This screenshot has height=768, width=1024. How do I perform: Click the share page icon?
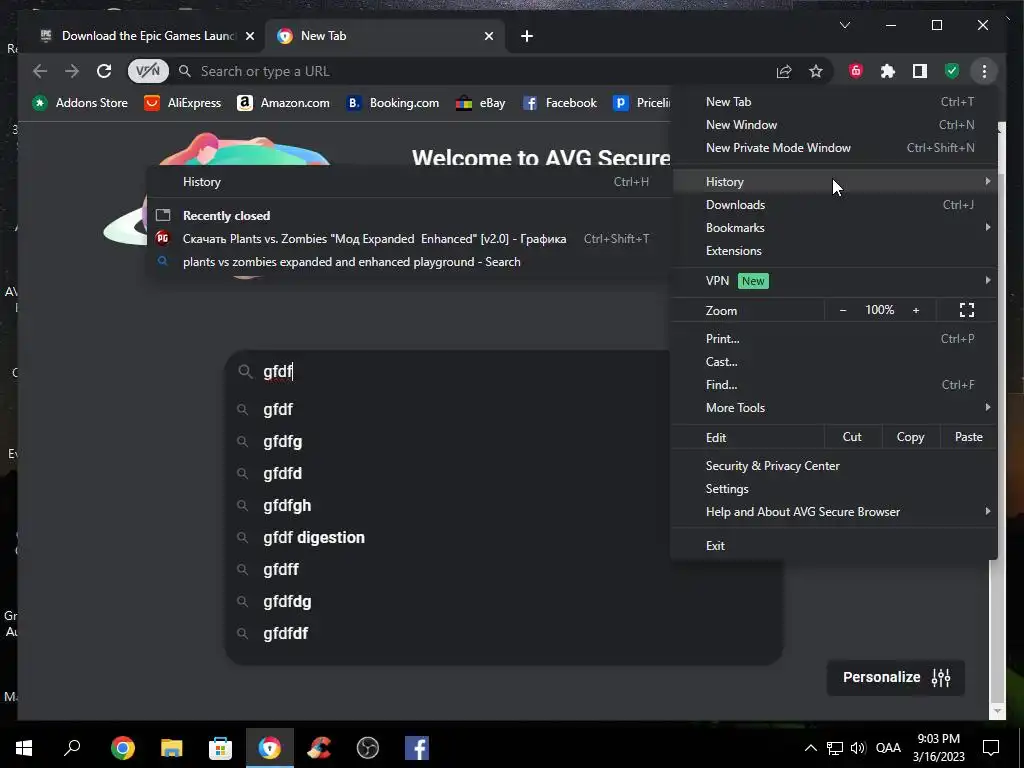784,71
